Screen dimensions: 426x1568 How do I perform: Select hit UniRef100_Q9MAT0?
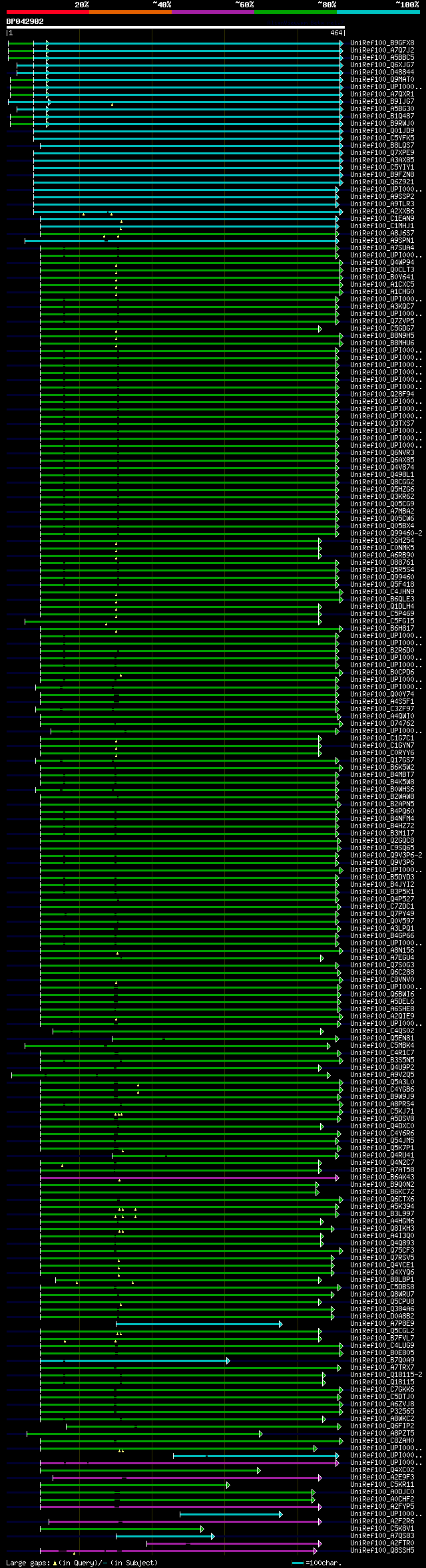(x=382, y=79)
